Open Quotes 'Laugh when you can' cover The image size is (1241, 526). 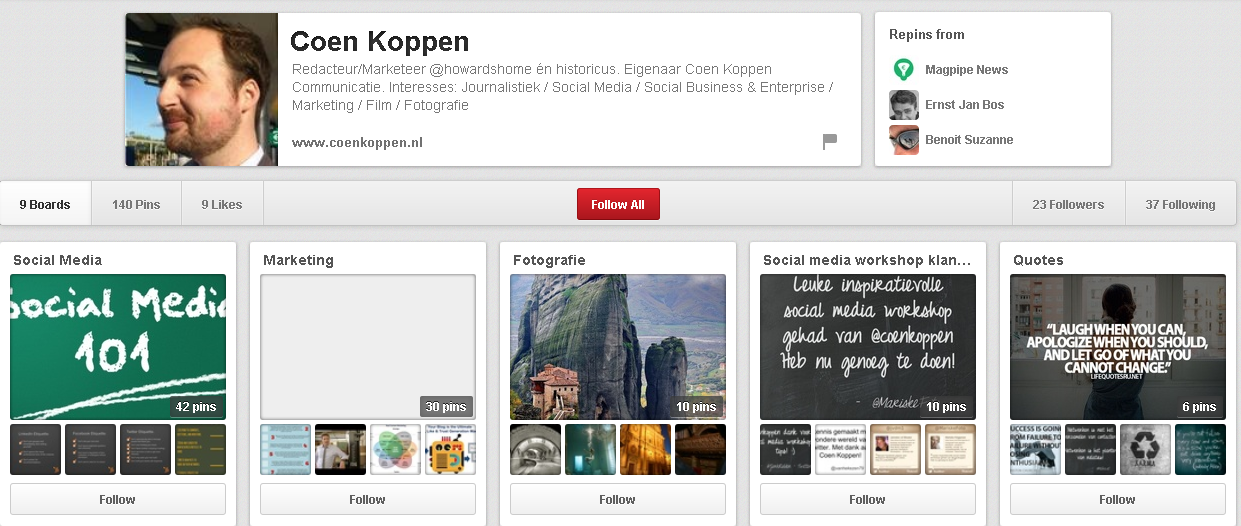(1118, 347)
